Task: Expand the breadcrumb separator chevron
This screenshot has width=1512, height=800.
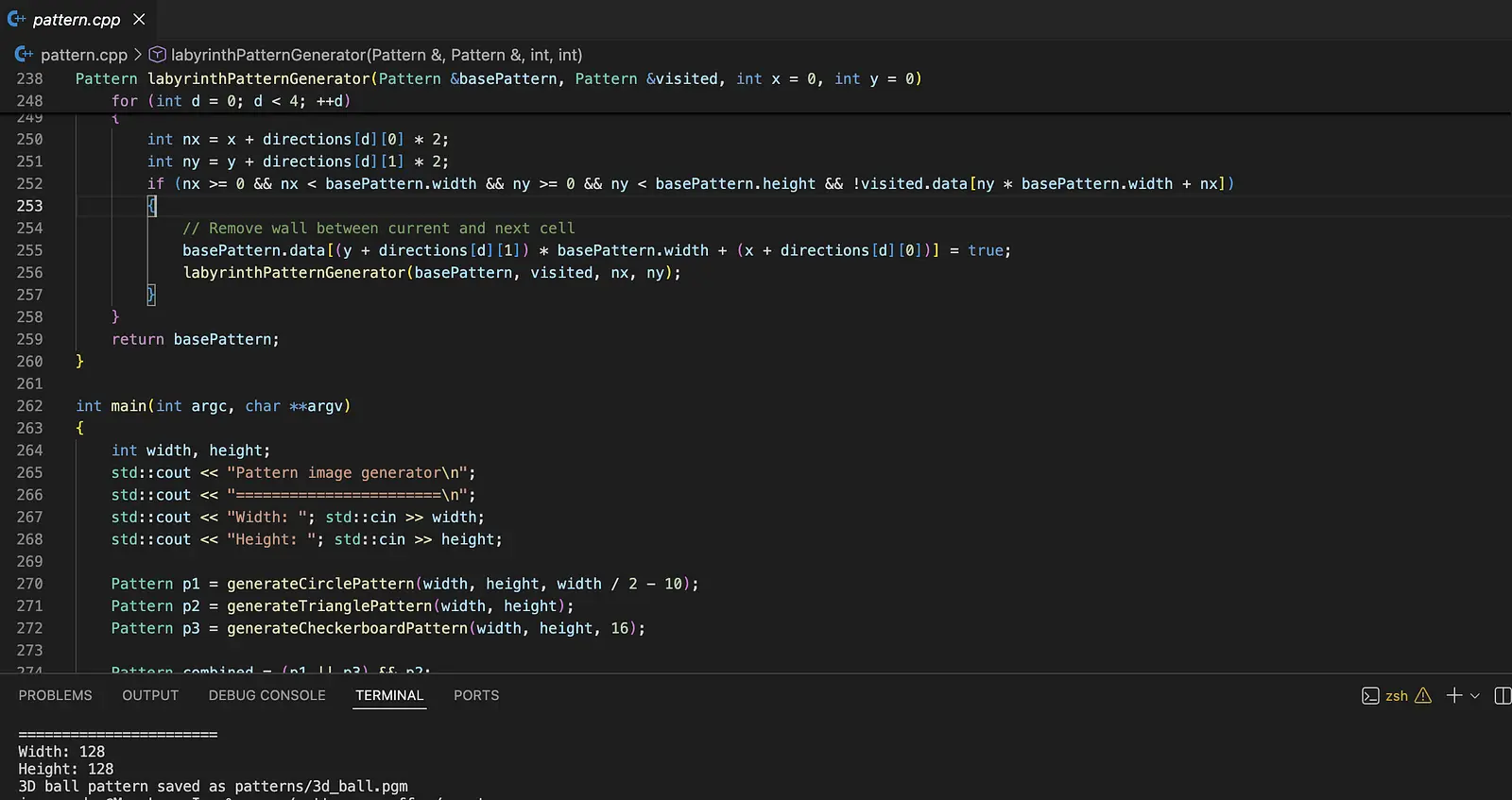Action: [x=138, y=55]
